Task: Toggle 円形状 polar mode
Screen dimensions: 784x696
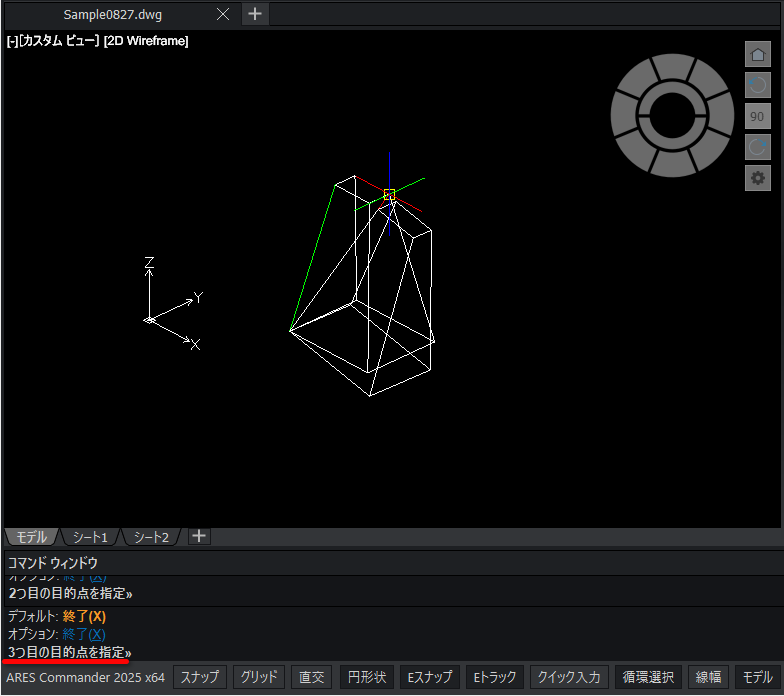Action: [x=367, y=677]
